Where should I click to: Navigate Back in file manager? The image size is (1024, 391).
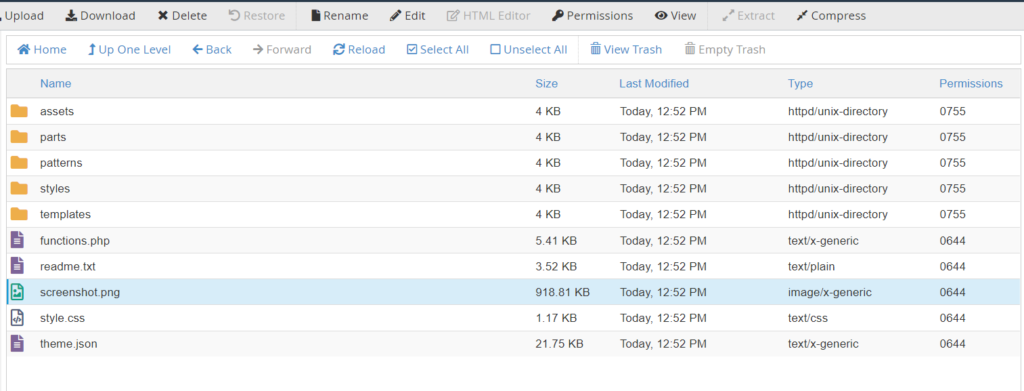[212, 50]
